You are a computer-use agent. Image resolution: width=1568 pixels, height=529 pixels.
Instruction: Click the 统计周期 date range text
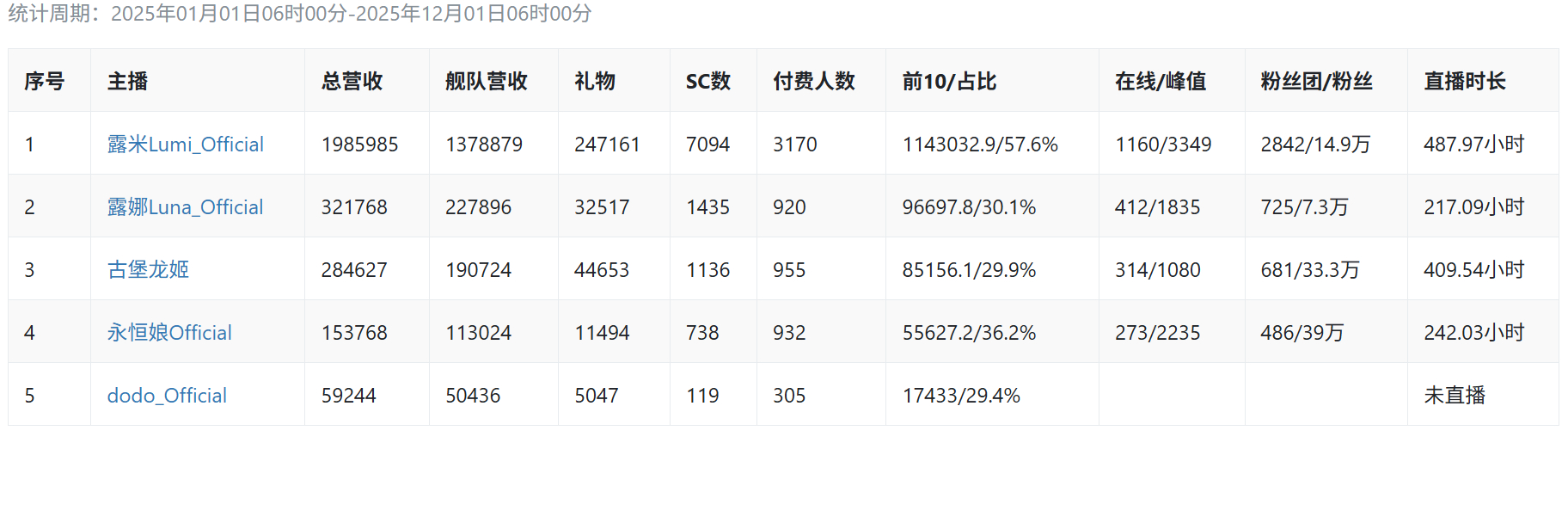[300, 14]
